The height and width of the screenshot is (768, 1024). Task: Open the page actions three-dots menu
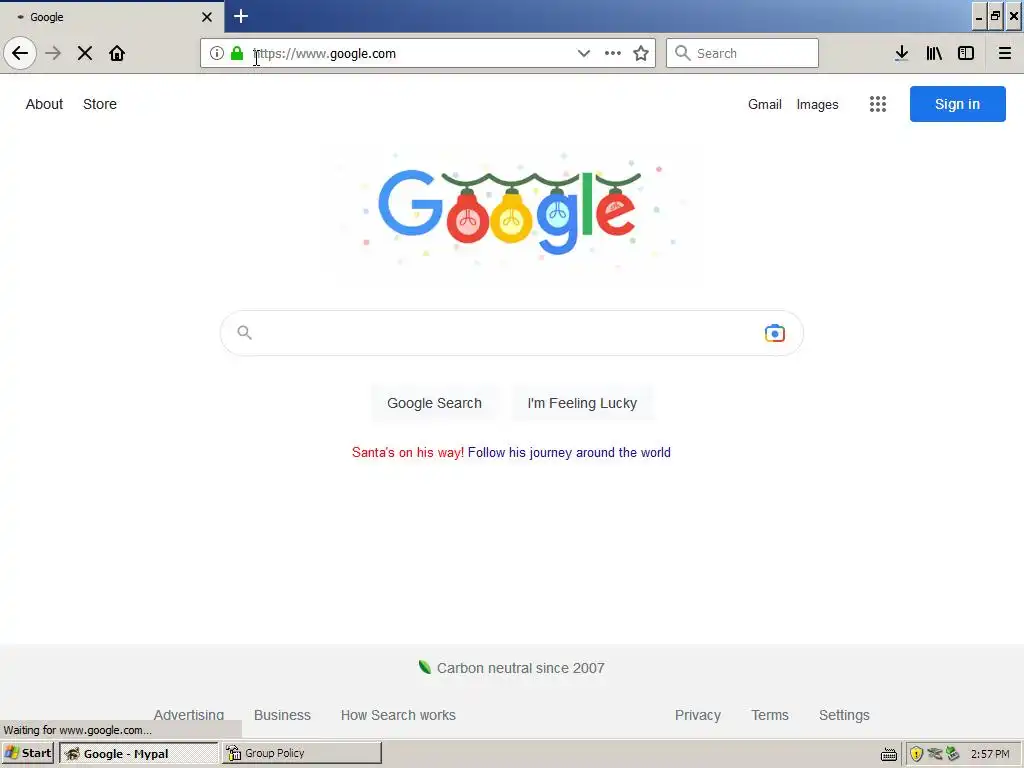tap(613, 53)
